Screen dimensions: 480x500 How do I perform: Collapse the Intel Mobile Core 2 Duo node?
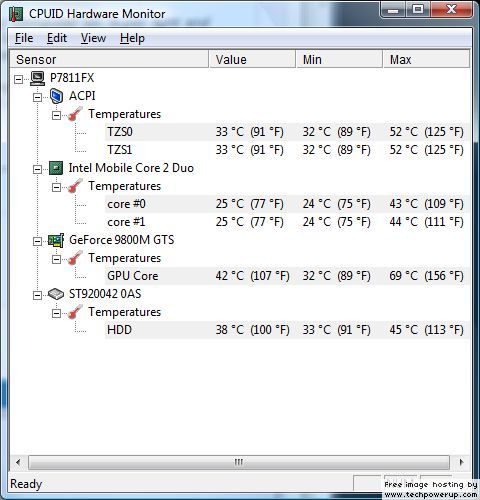[37, 169]
